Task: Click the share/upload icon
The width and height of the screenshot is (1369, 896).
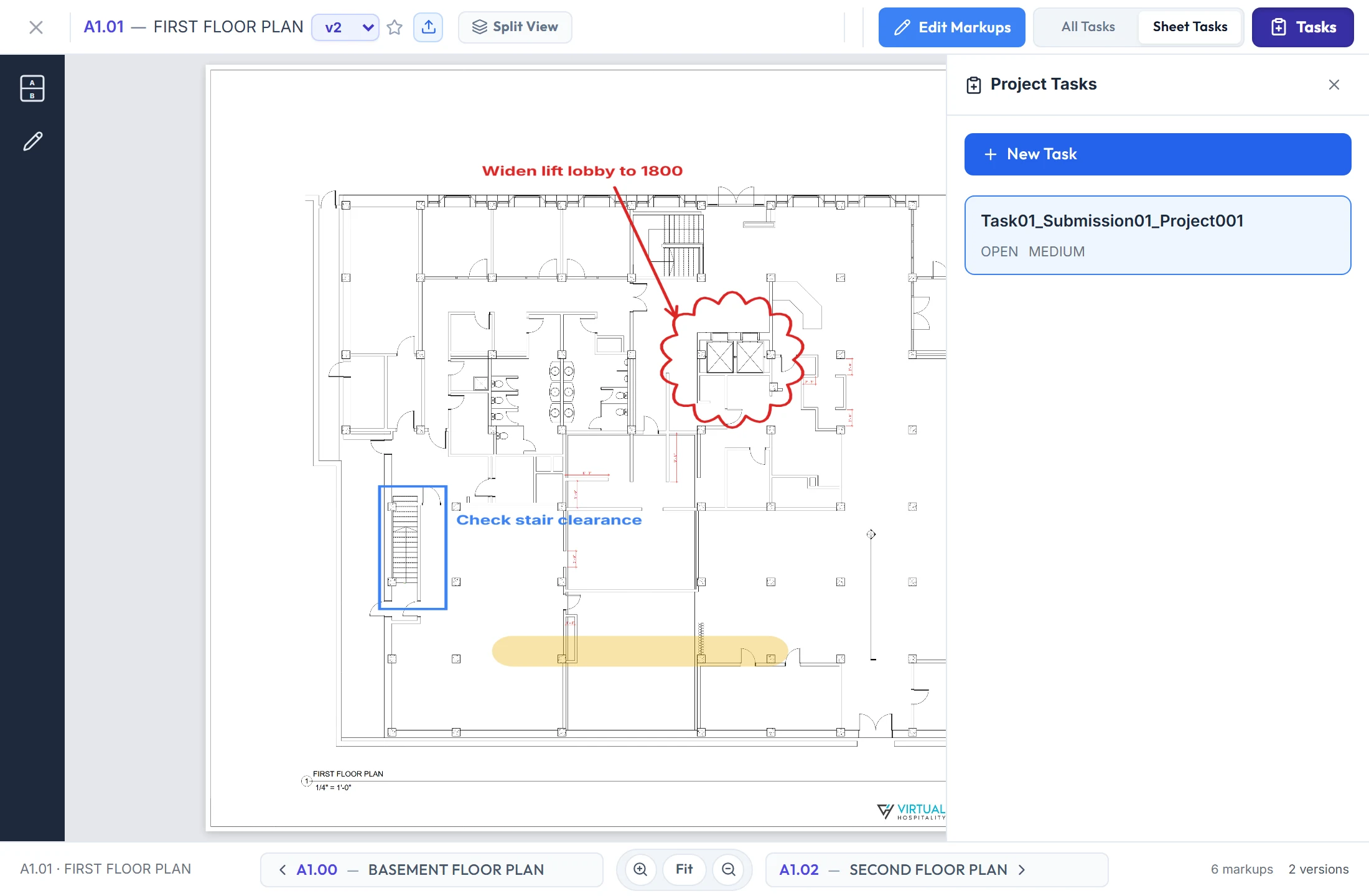Action: tap(428, 27)
